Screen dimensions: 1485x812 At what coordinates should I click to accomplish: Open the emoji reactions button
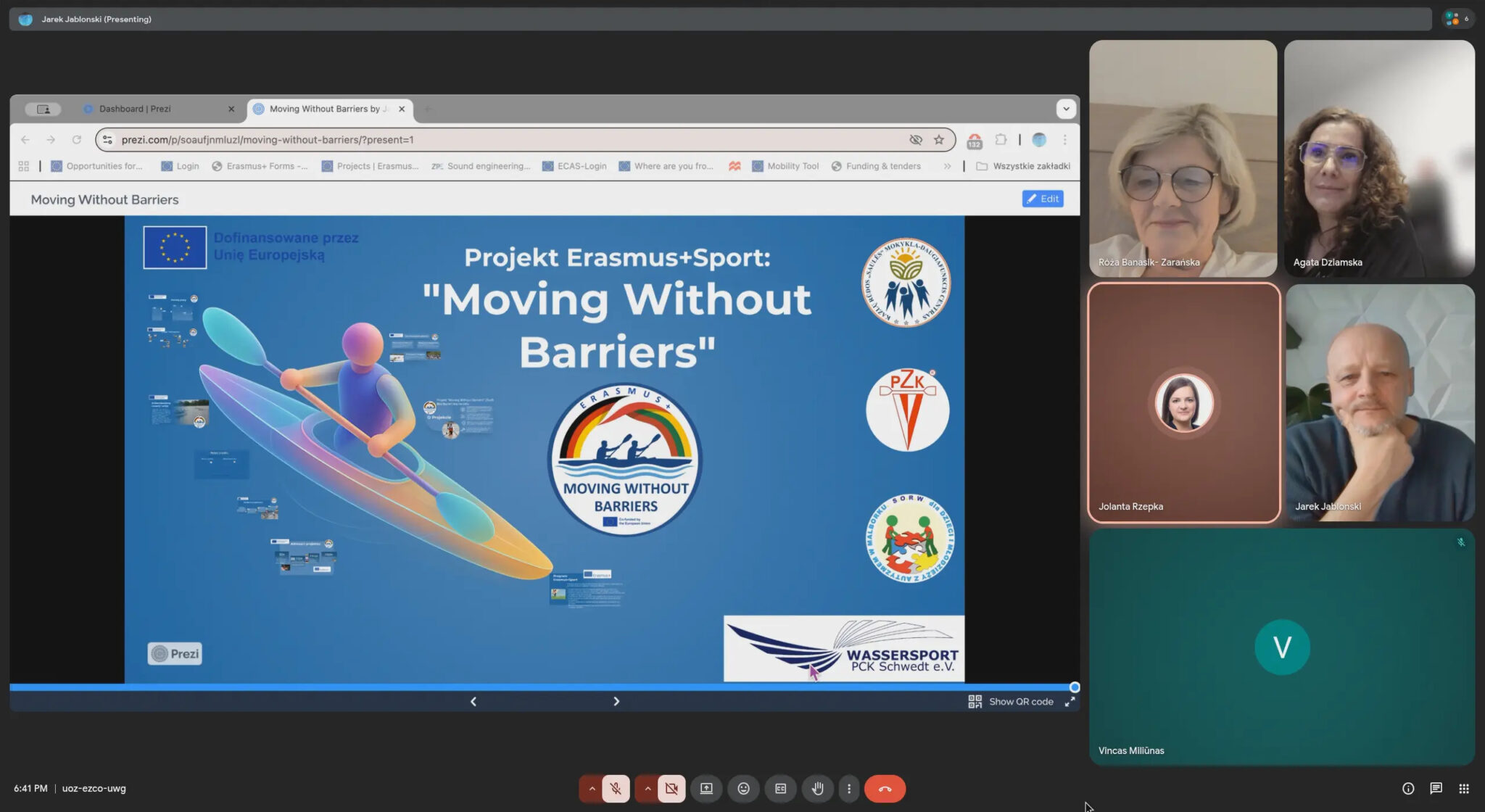pos(743,789)
